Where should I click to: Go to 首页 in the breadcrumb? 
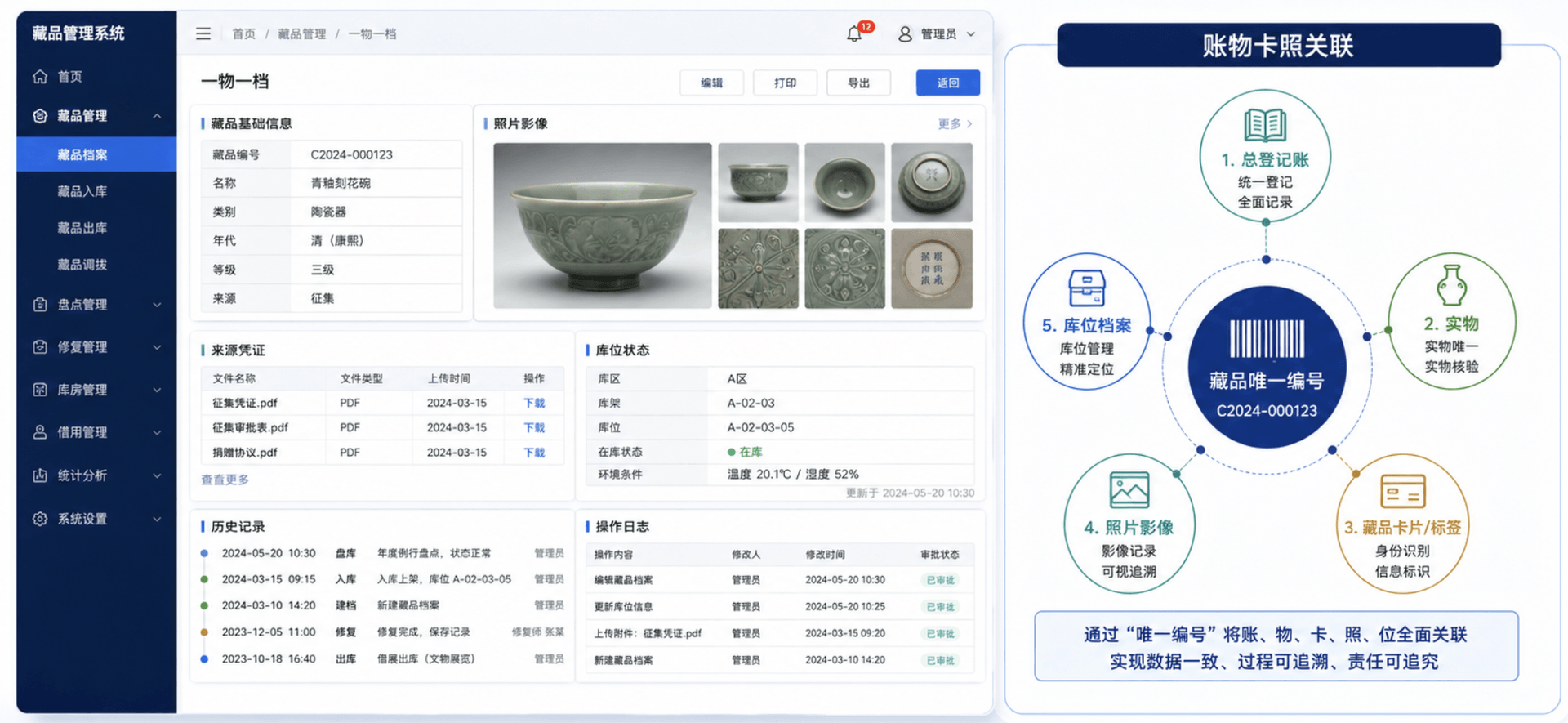[x=243, y=34]
